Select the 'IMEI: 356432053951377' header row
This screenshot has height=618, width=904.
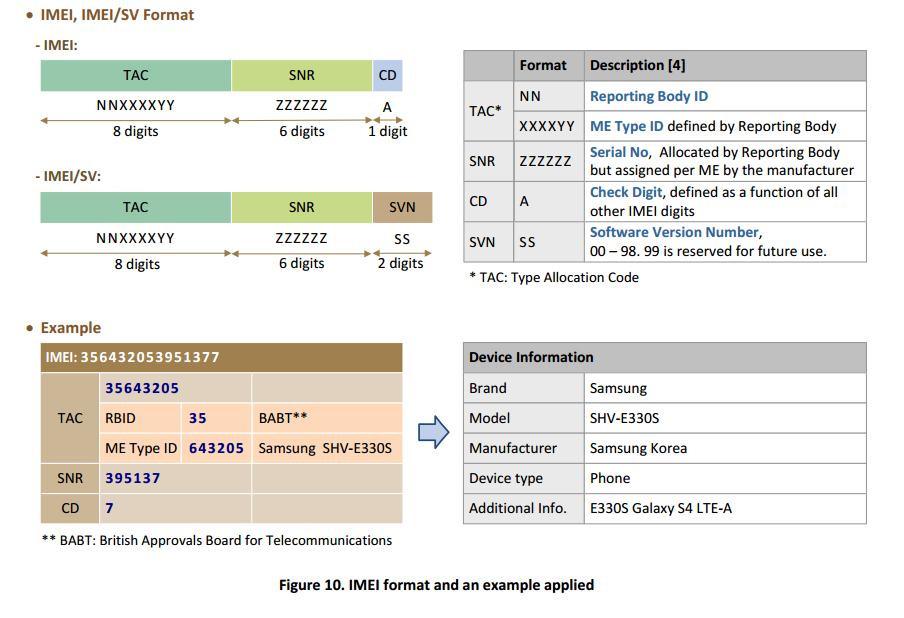(x=221, y=357)
